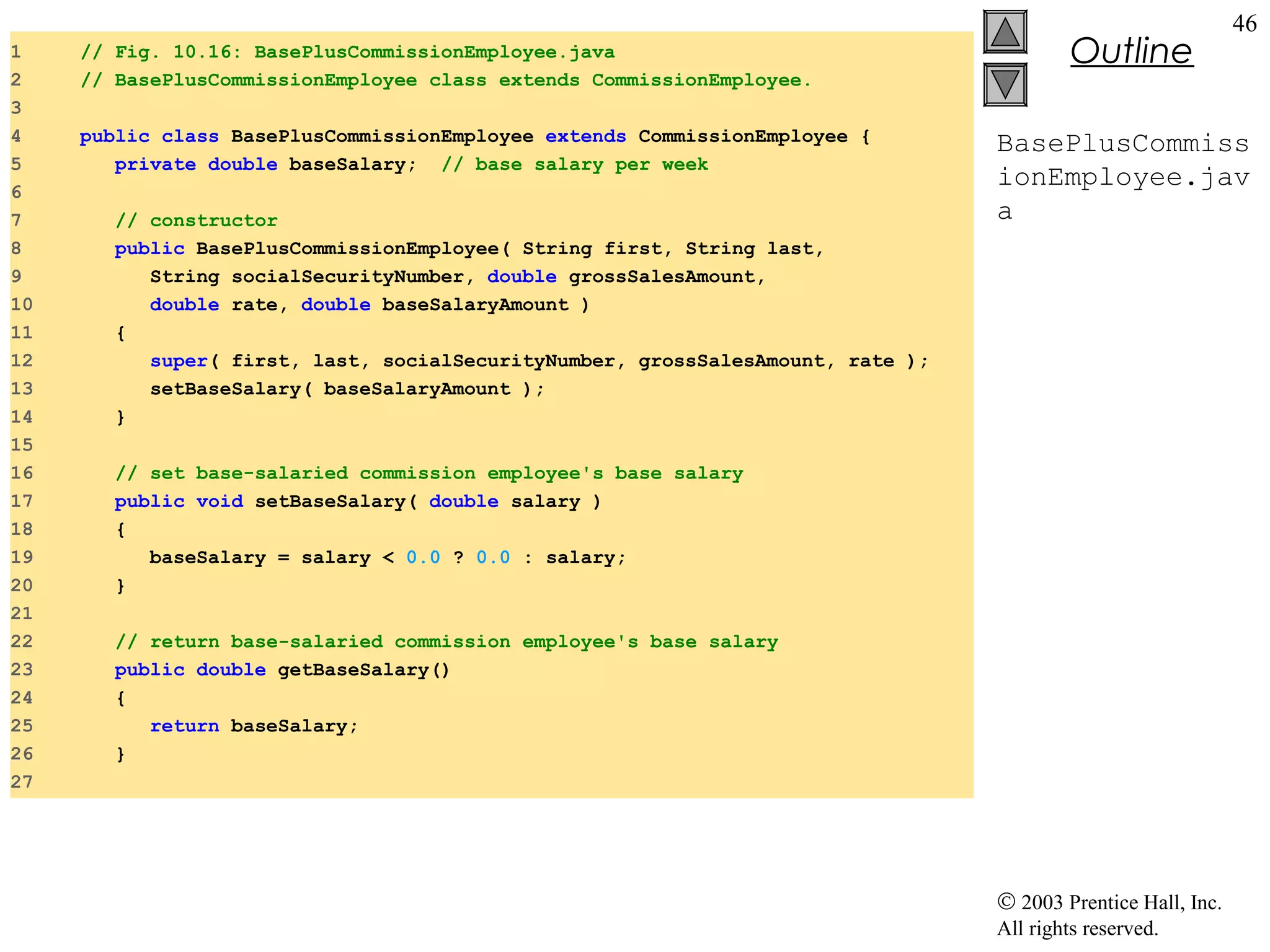Viewport: 1270px width, 952px height.
Task: Click 'double baseSalaryAmount )' parameter line
Action: pyautogui.click(x=370, y=305)
